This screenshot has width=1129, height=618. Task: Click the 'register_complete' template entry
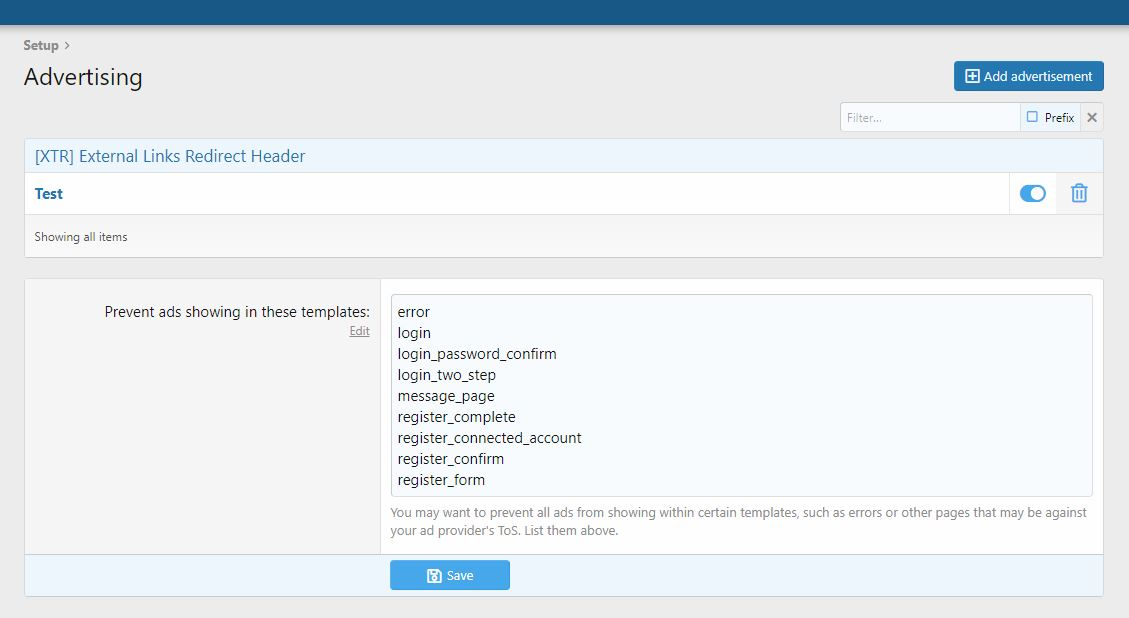coord(456,417)
